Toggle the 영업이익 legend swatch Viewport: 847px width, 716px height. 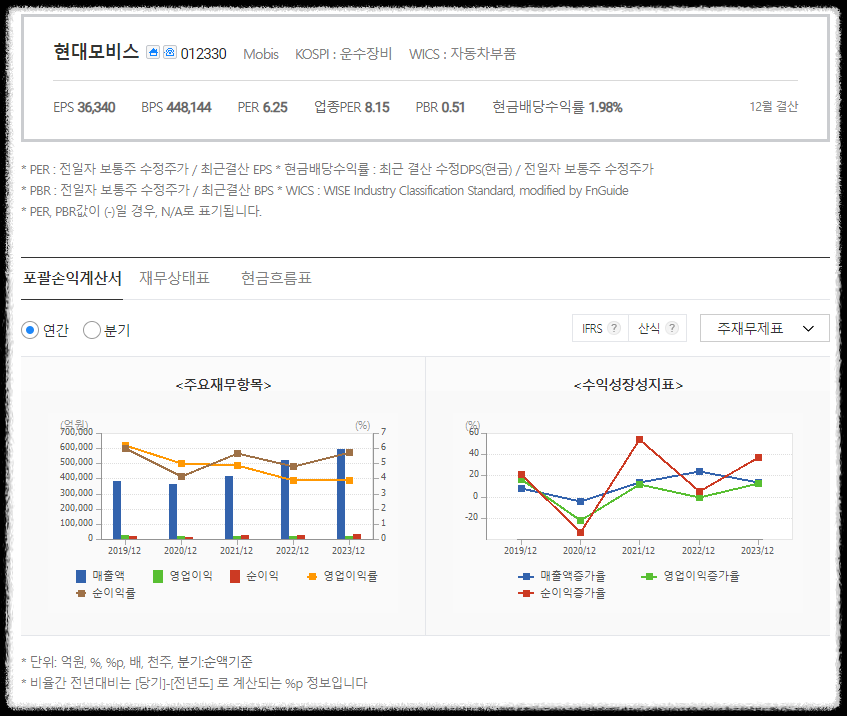click(158, 576)
